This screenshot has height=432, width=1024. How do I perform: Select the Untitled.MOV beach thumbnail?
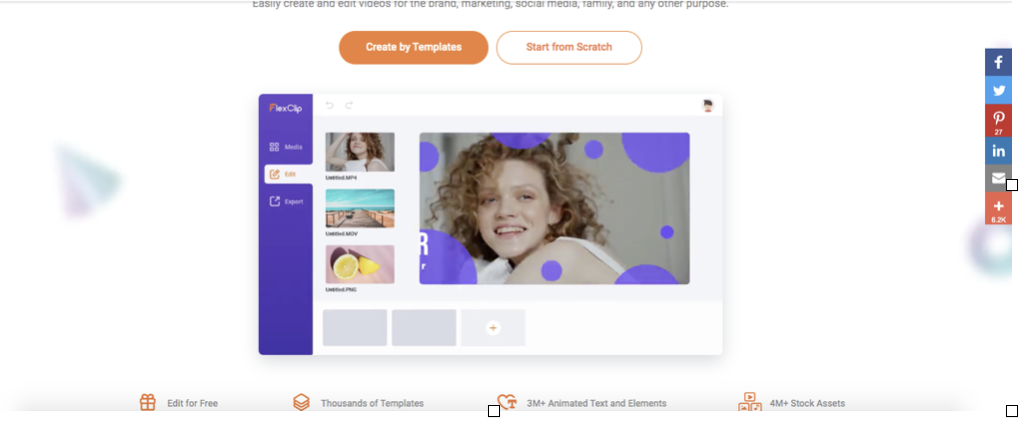coord(360,208)
